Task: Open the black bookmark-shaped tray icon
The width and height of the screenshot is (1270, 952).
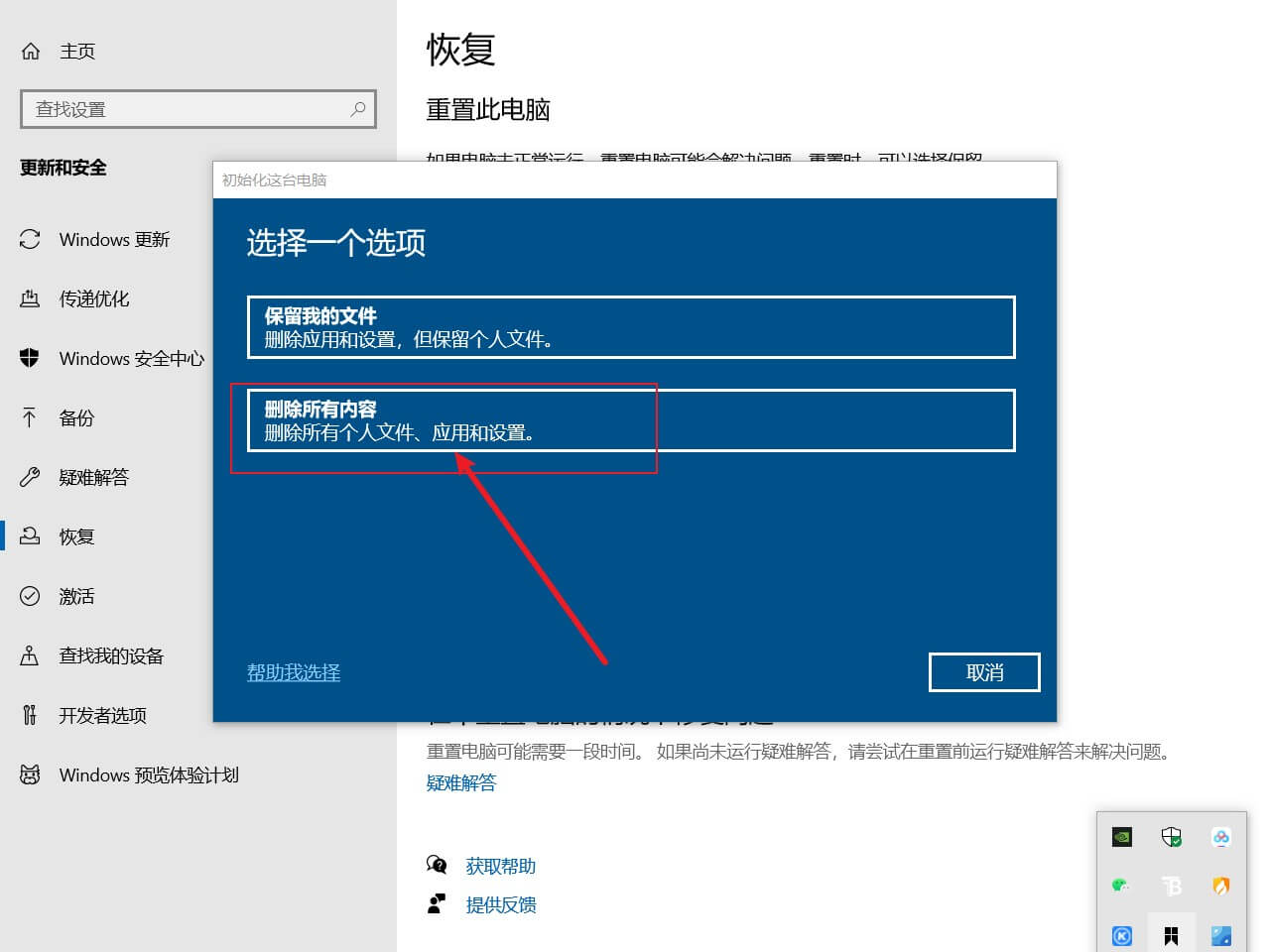Action: click(x=1172, y=935)
